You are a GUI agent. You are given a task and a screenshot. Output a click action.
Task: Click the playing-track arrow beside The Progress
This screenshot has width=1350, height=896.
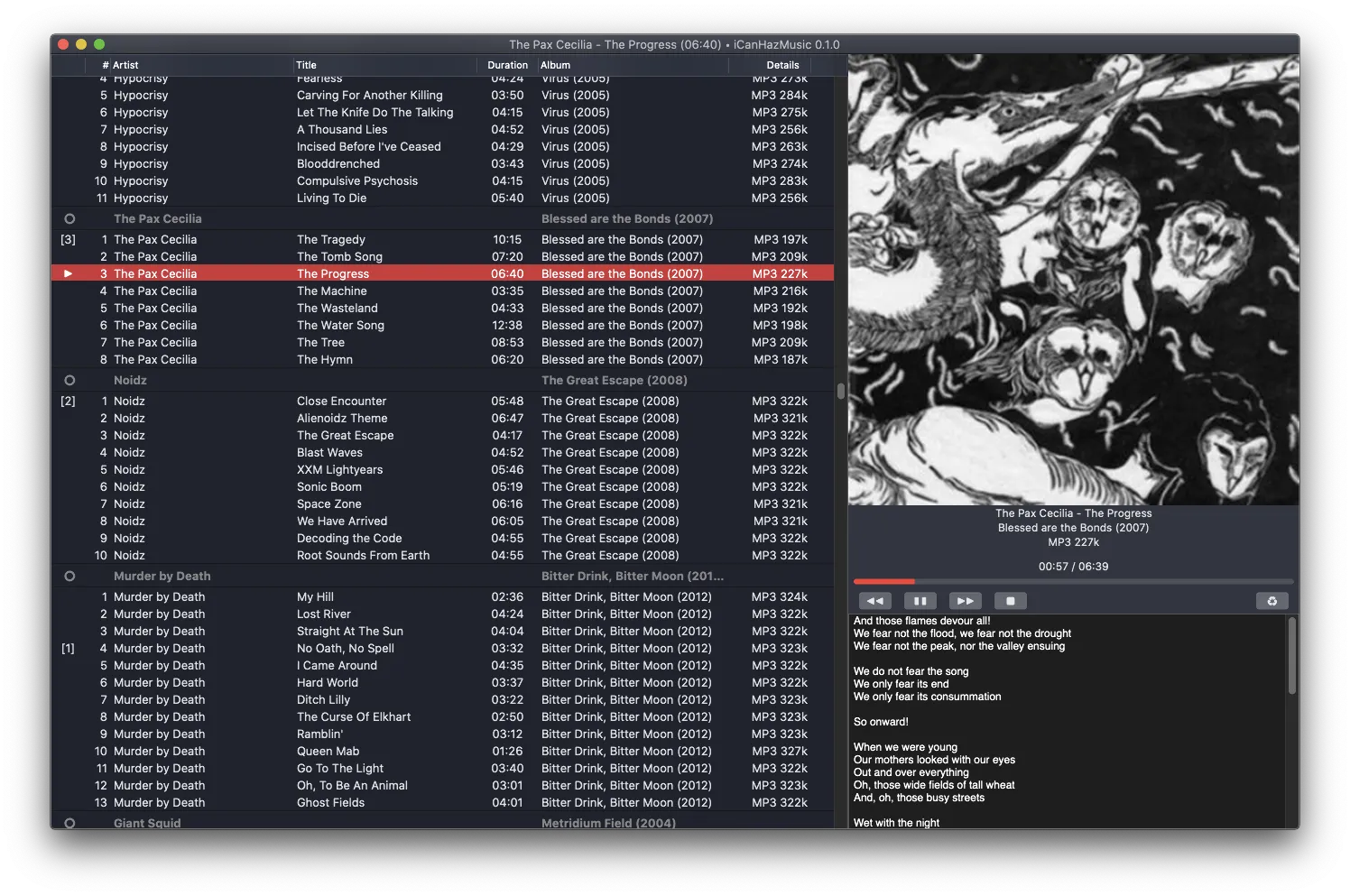(68, 273)
